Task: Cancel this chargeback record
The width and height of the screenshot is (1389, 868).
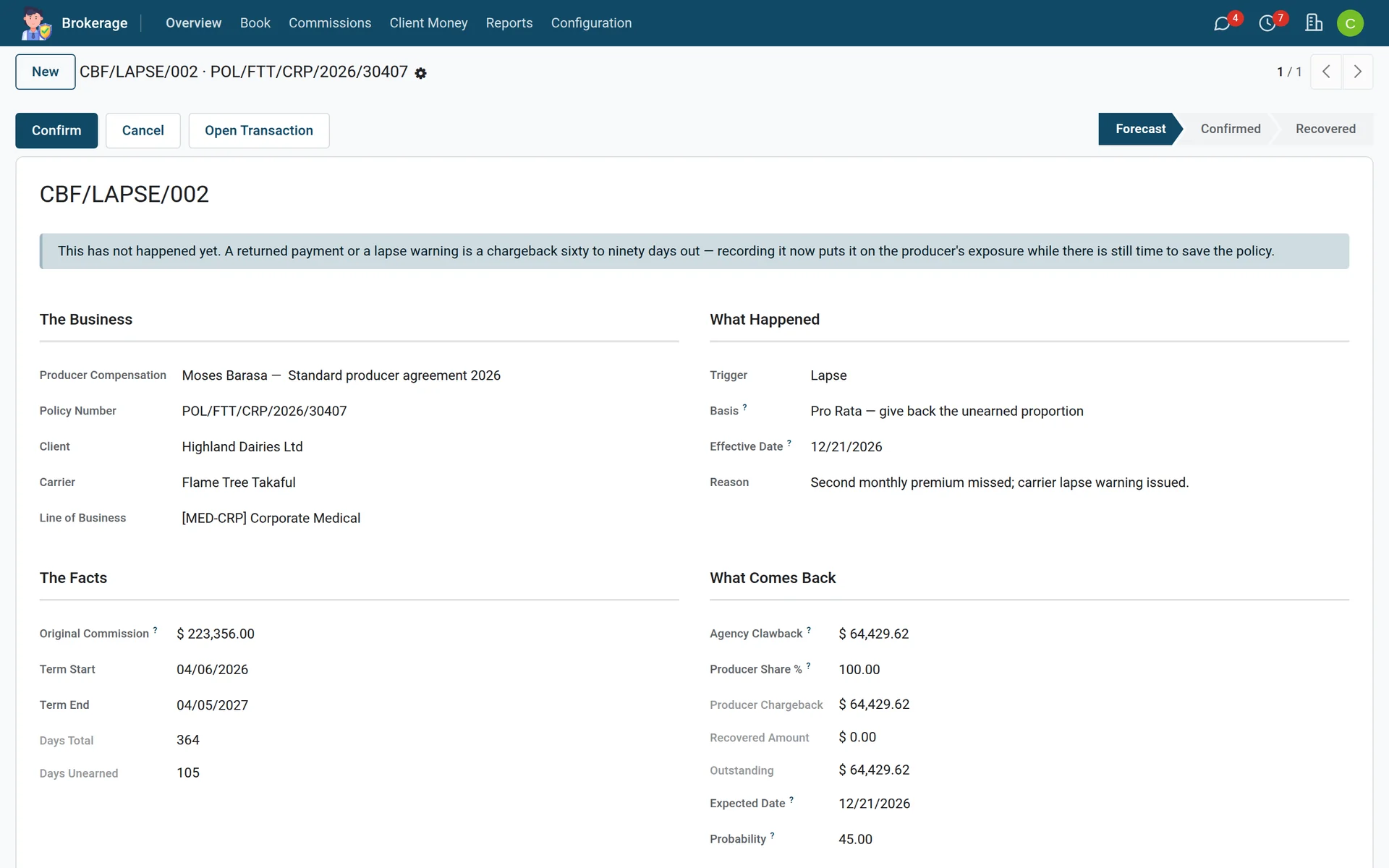Action: point(143,130)
